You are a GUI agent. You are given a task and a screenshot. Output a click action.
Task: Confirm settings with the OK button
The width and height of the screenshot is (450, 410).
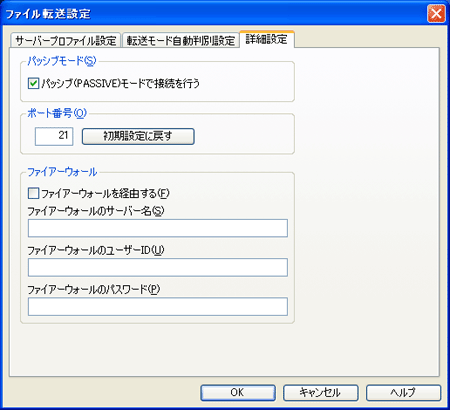(x=238, y=393)
